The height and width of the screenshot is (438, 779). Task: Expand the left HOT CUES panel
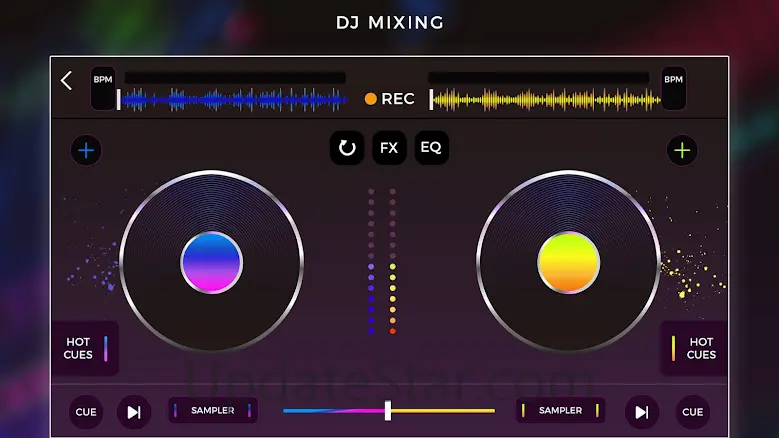85,348
